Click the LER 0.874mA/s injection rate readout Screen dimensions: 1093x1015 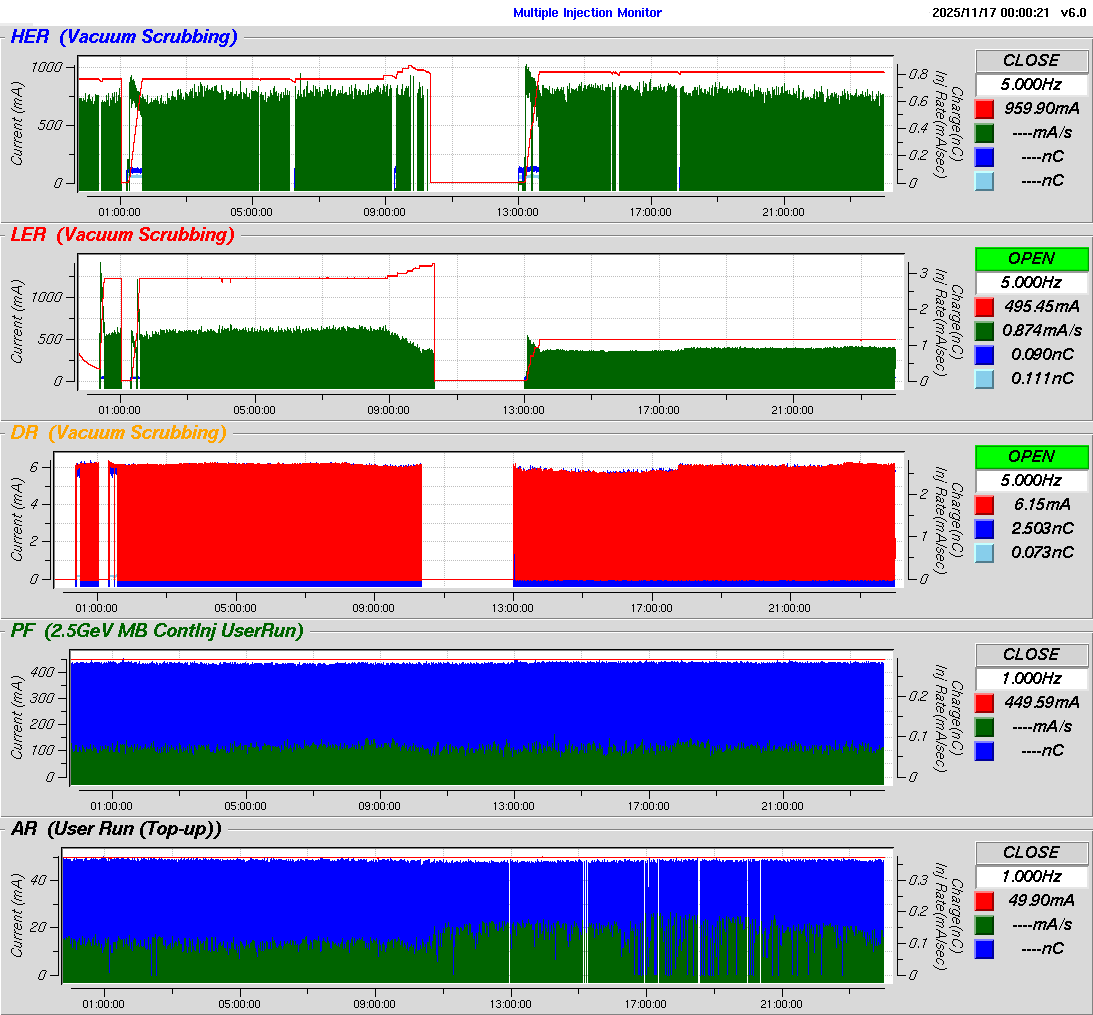pyautogui.click(x=1041, y=330)
